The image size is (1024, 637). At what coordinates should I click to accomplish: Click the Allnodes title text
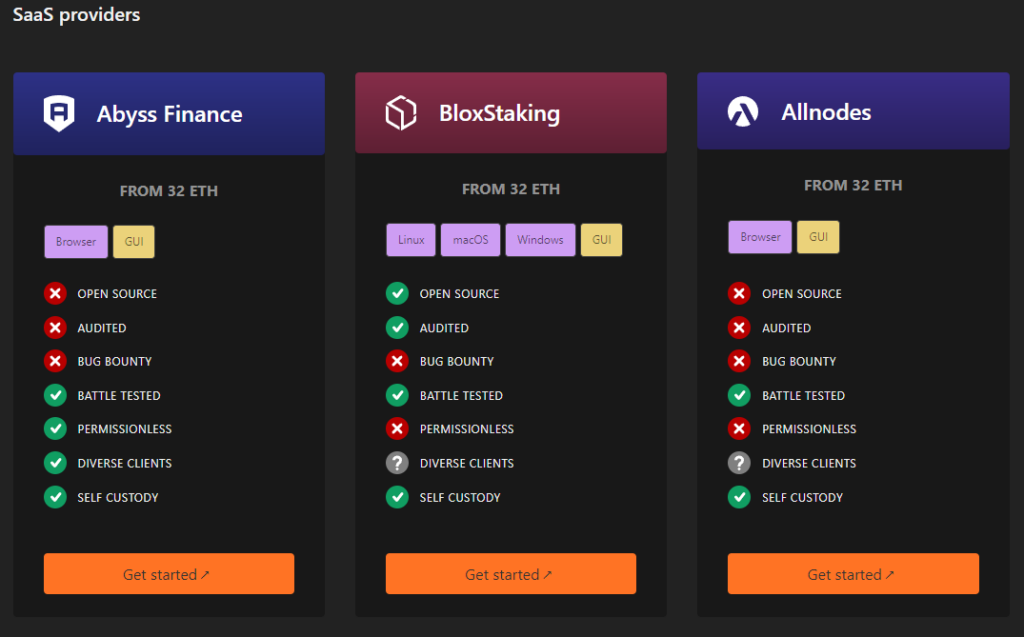pyautogui.click(x=826, y=112)
